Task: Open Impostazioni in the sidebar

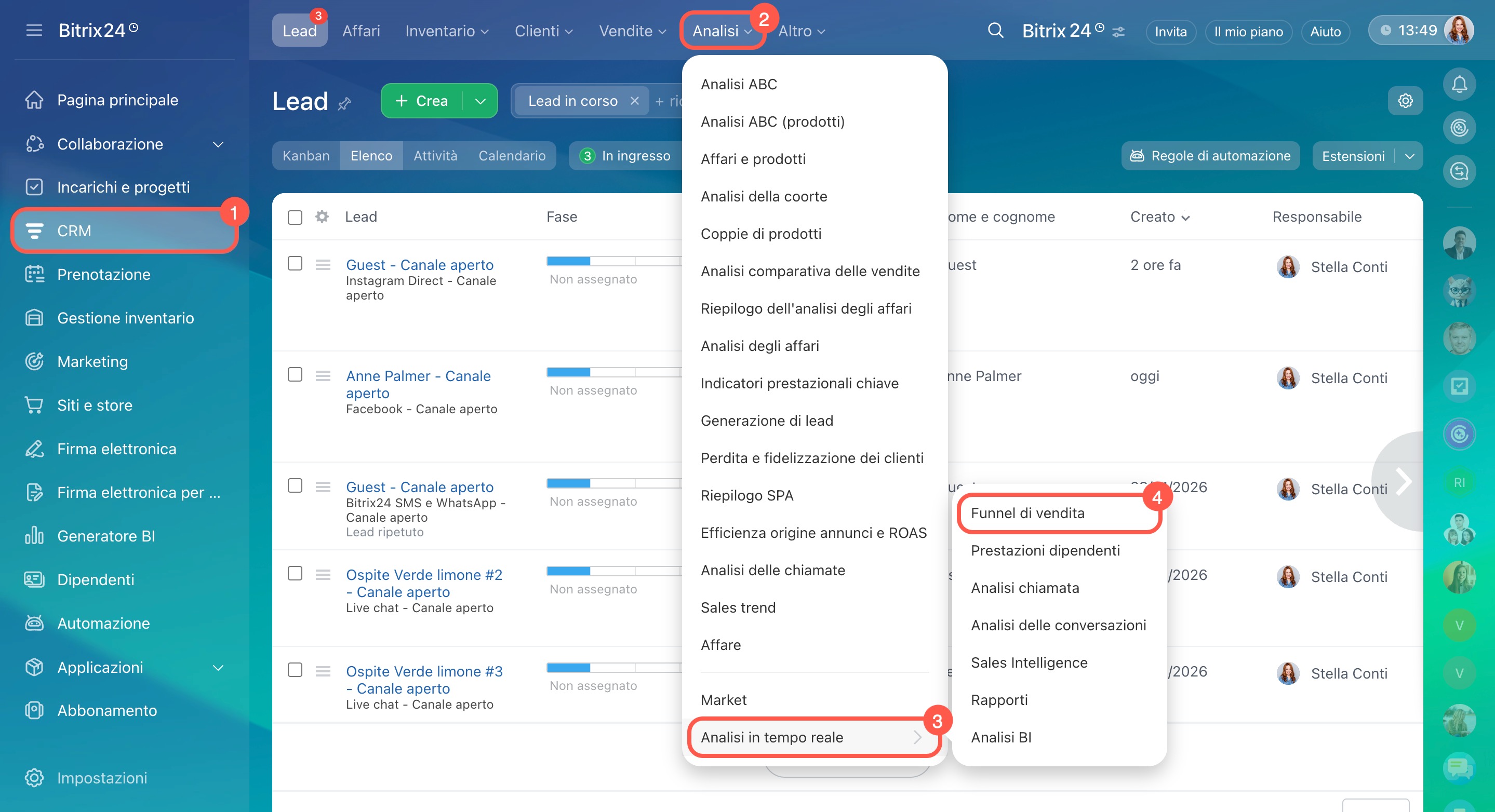Action: pos(102,777)
